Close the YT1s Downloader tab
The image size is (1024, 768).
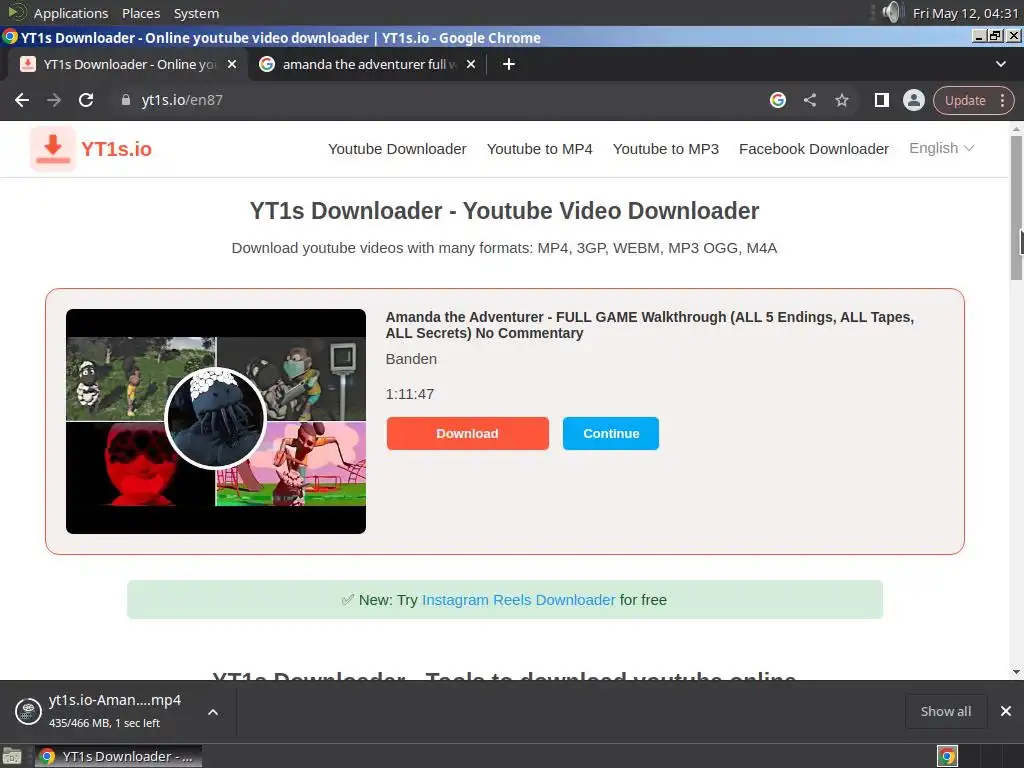[232, 64]
